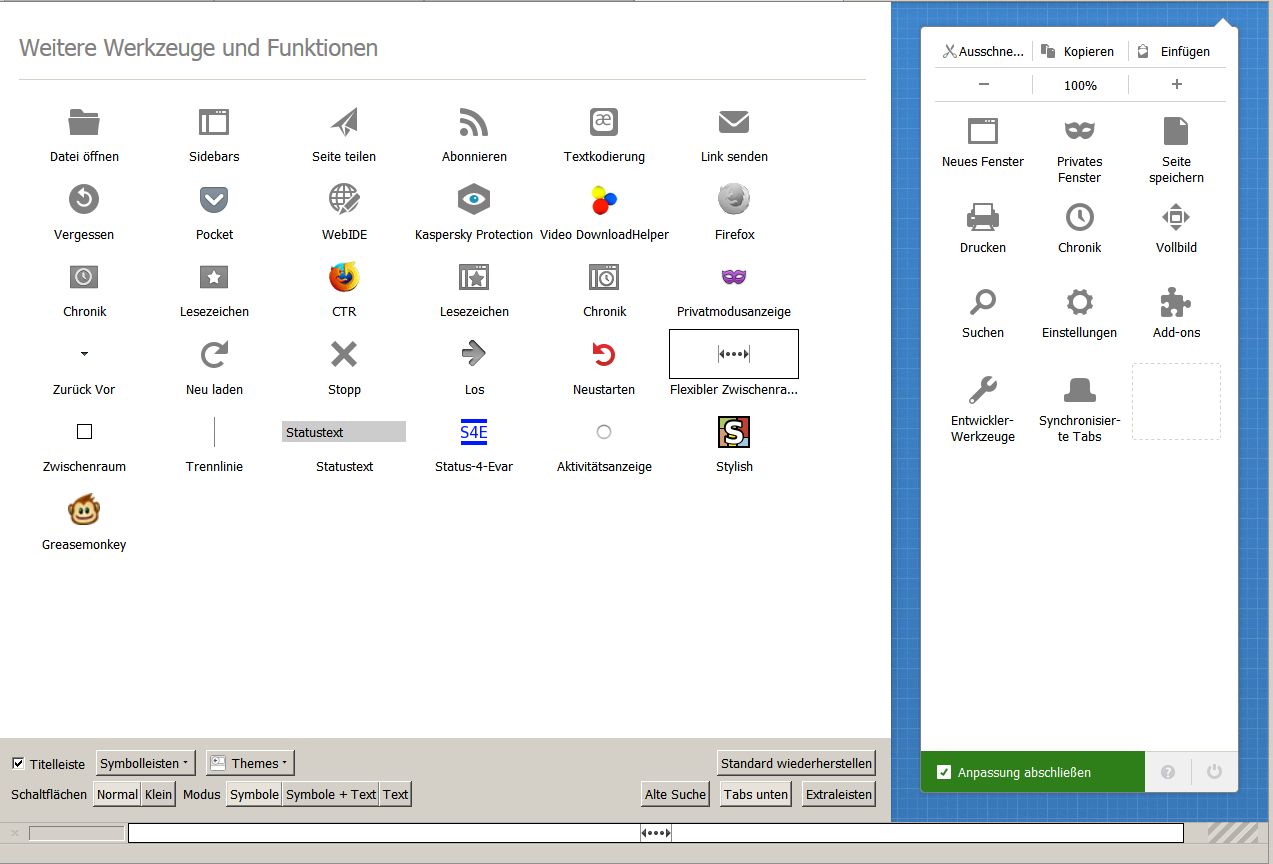
Task: Toggle the Titelleiste checkbox
Action: pos(18,764)
